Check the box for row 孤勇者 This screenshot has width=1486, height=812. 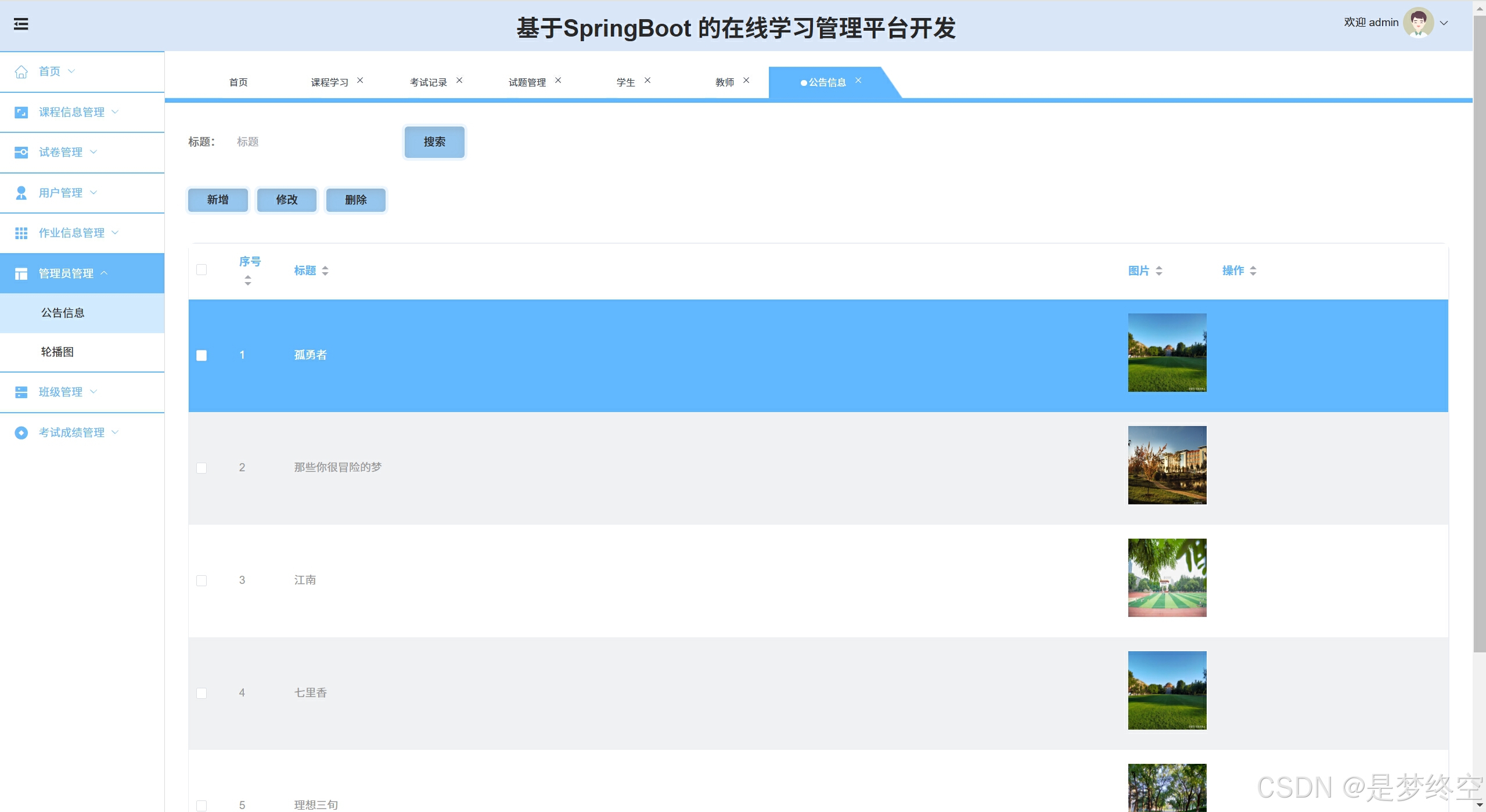coord(202,355)
